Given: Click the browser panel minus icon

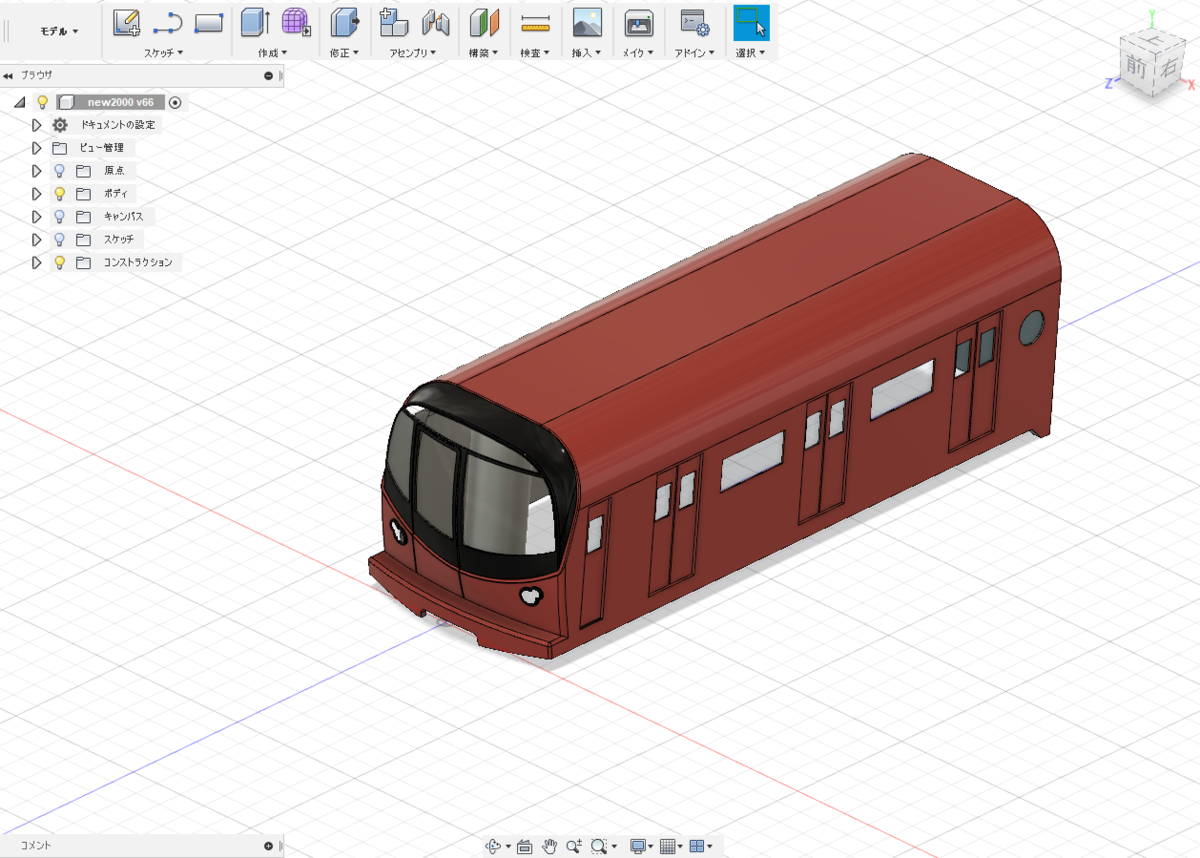Looking at the screenshot, I should [x=268, y=76].
